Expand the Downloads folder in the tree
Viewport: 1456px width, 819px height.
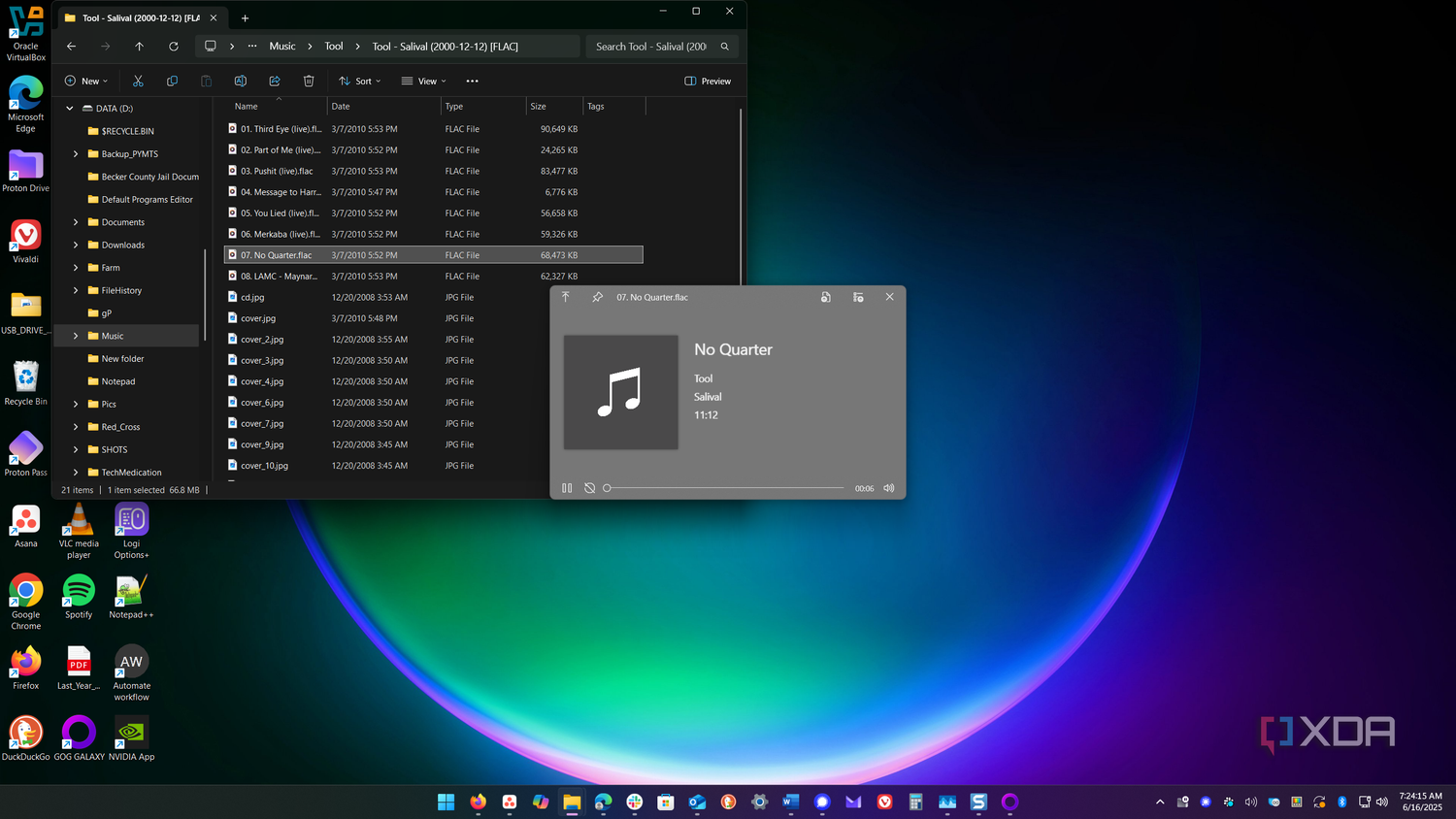point(76,246)
